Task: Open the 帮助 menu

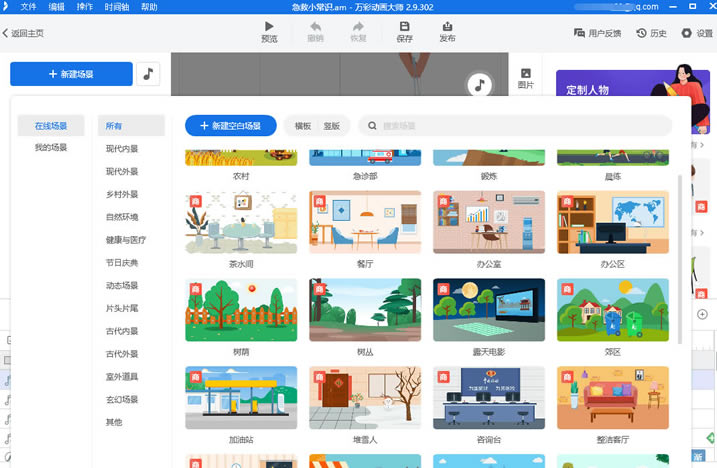Action: (x=149, y=7)
